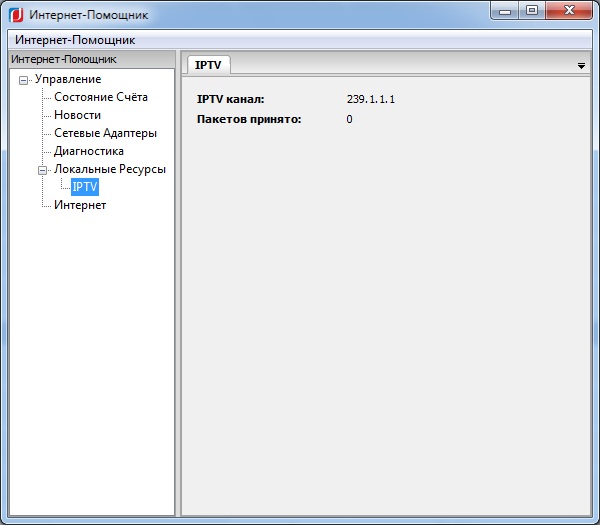Click the Интернет-Помощник app icon in title bar

(15, 15)
